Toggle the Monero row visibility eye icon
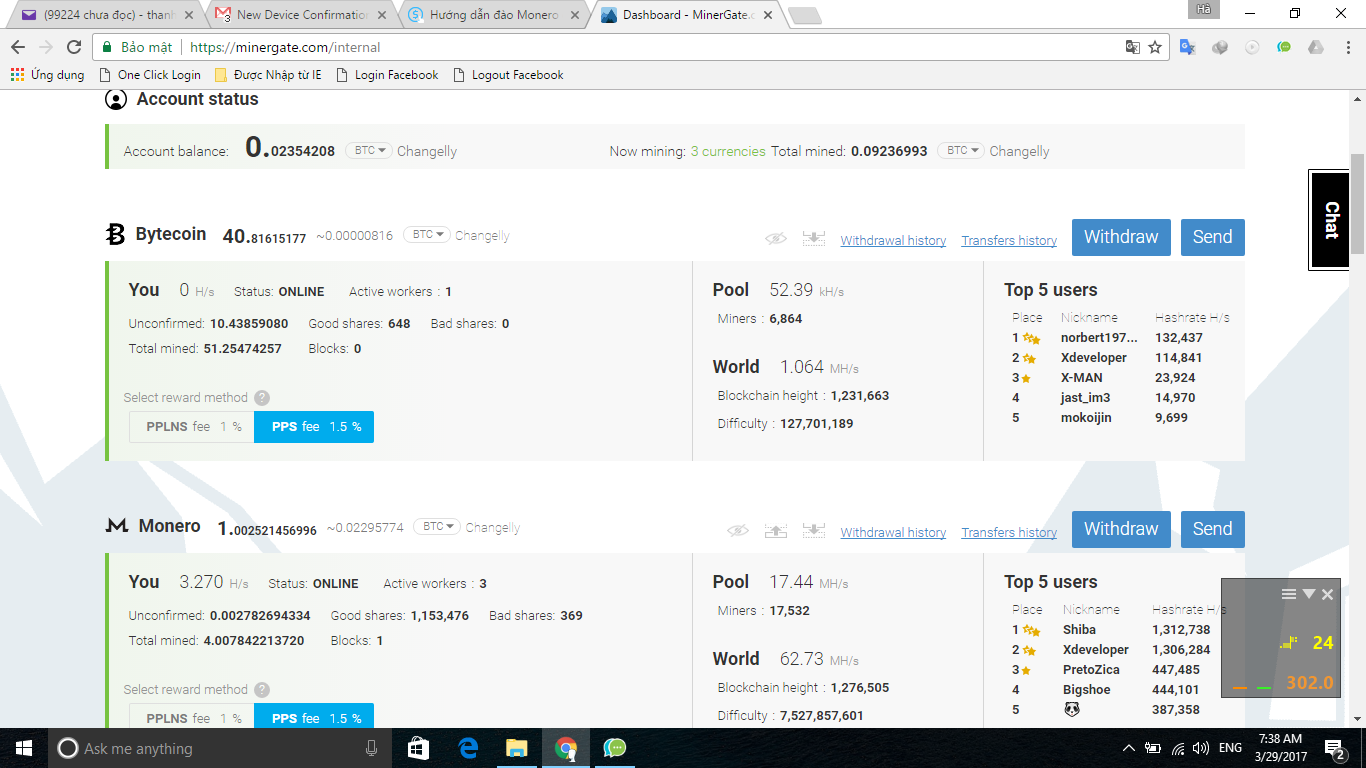Image resolution: width=1366 pixels, height=768 pixels. coord(738,530)
